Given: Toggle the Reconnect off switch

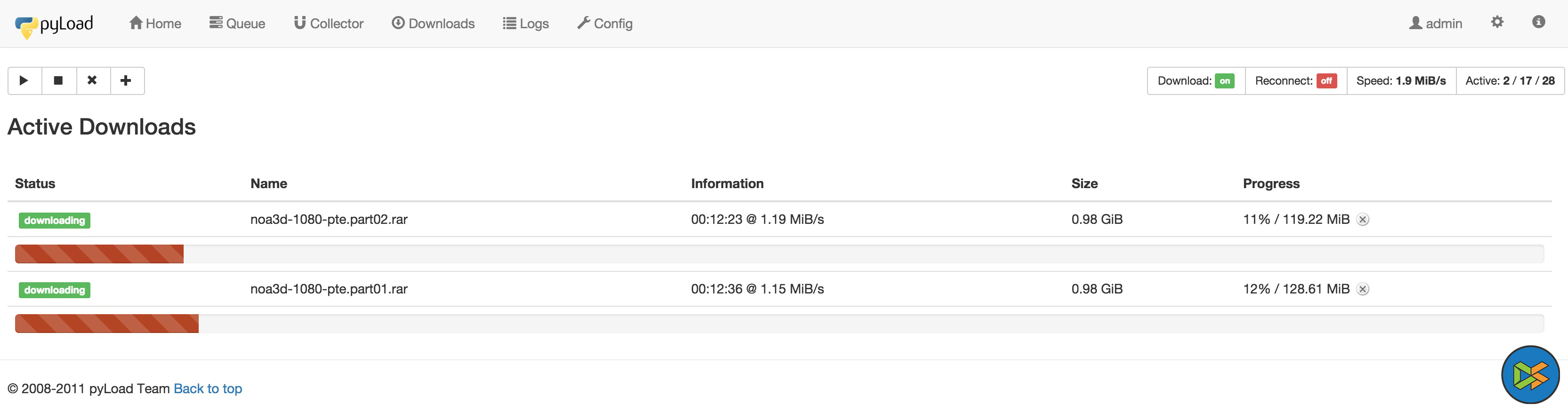Looking at the screenshot, I should pos(1326,81).
